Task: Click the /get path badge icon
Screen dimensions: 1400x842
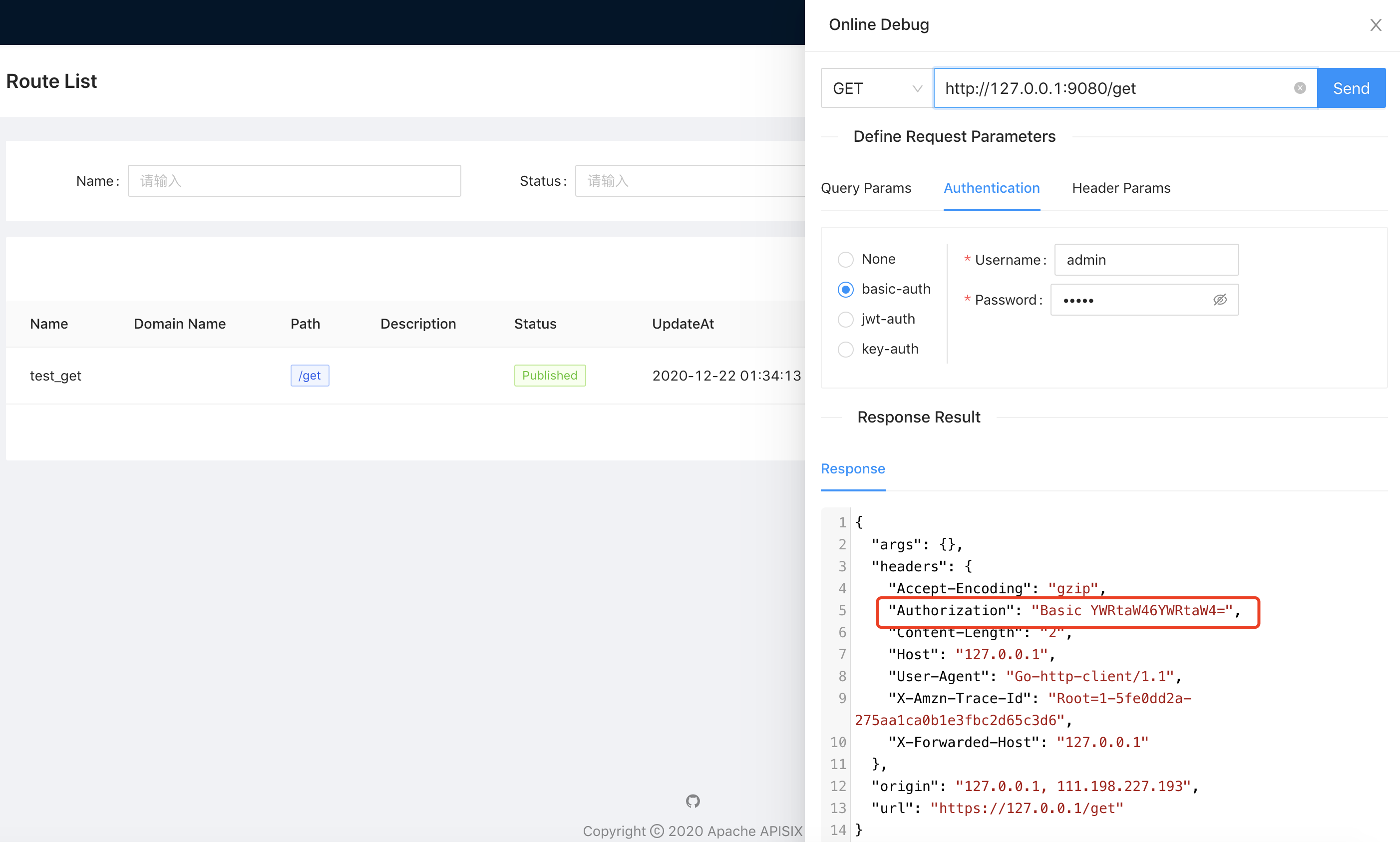Action: pyautogui.click(x=308, y=374)
